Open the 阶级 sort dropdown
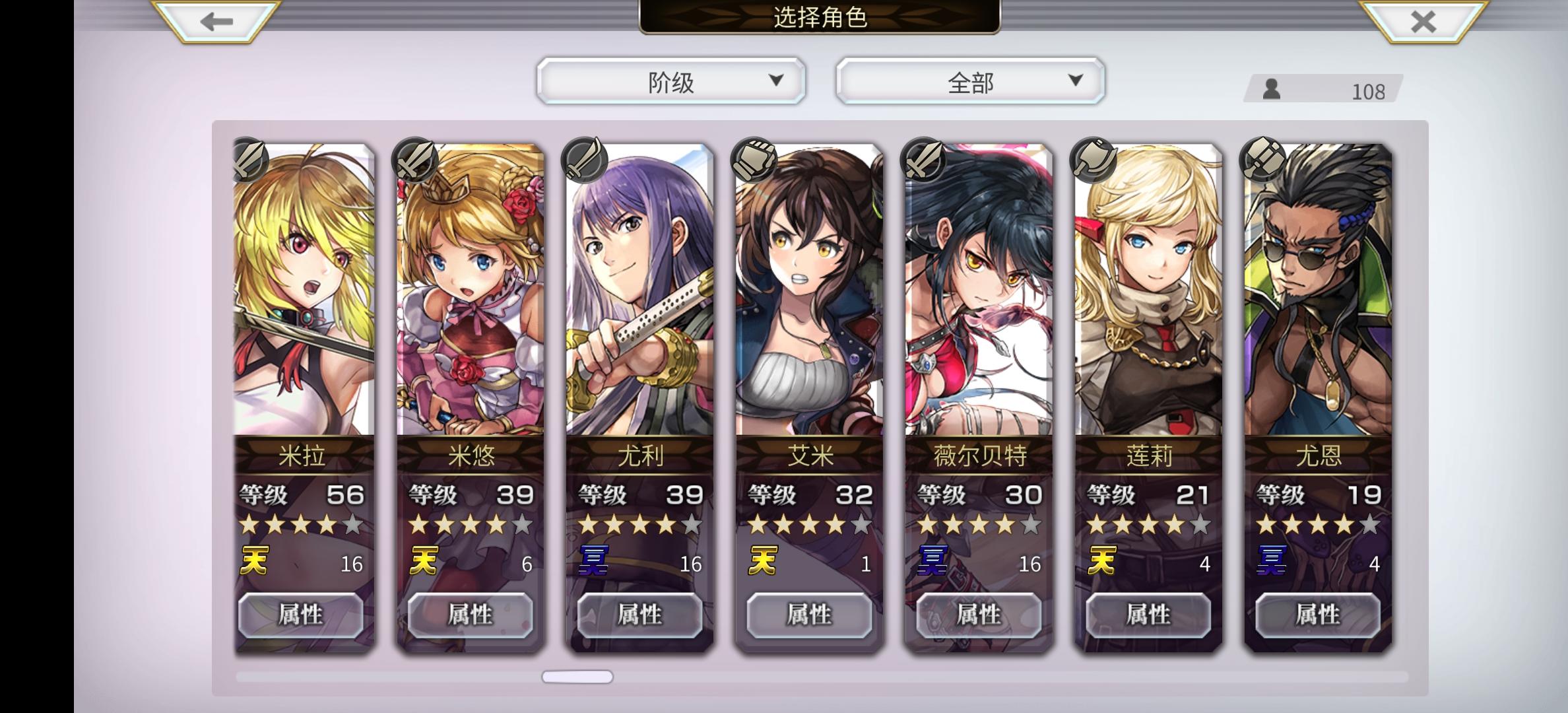Viewport: 1568px width, 713px height. coord(671,81)
